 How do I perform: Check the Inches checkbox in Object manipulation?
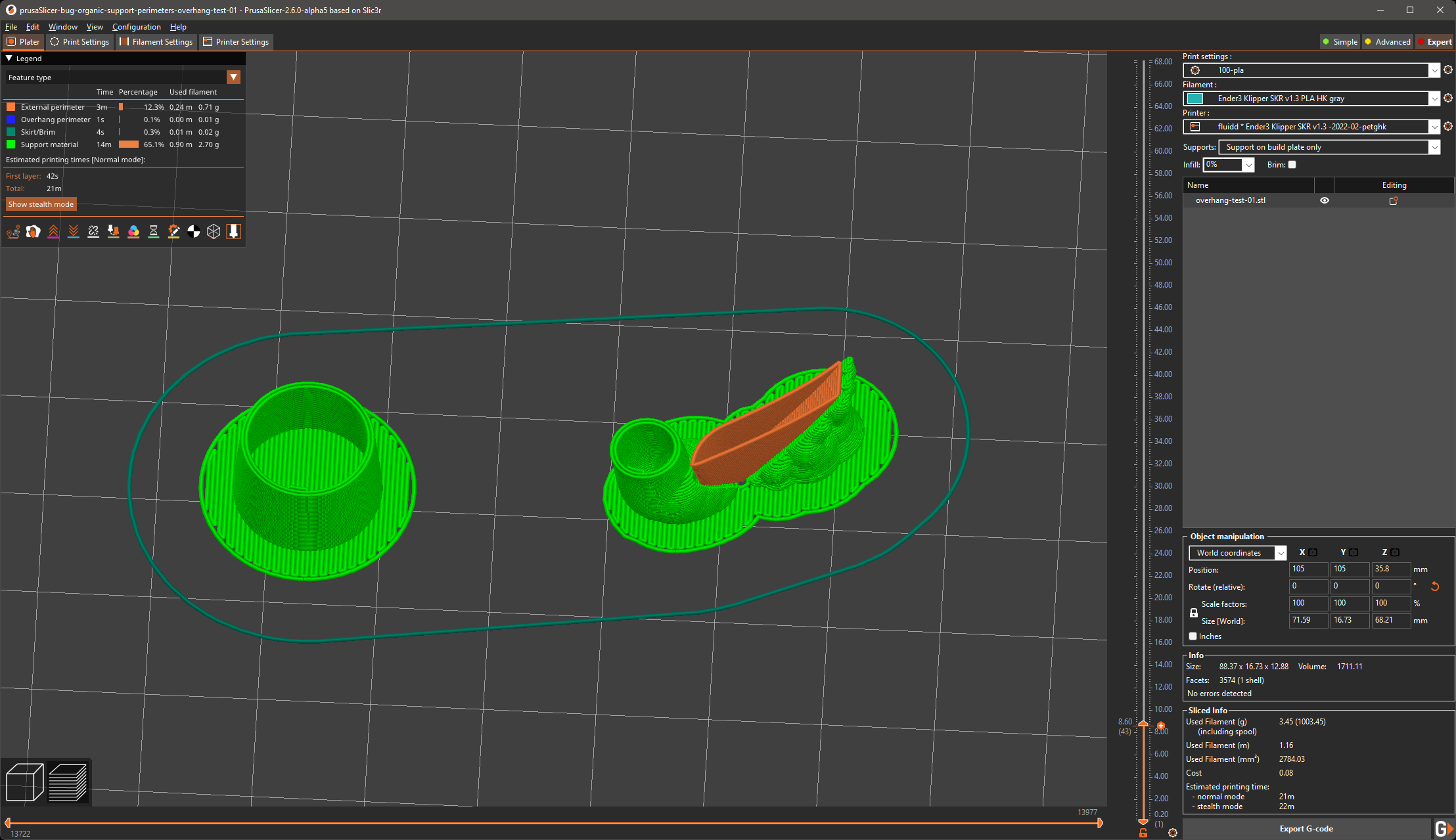(x=1193, y=636)
